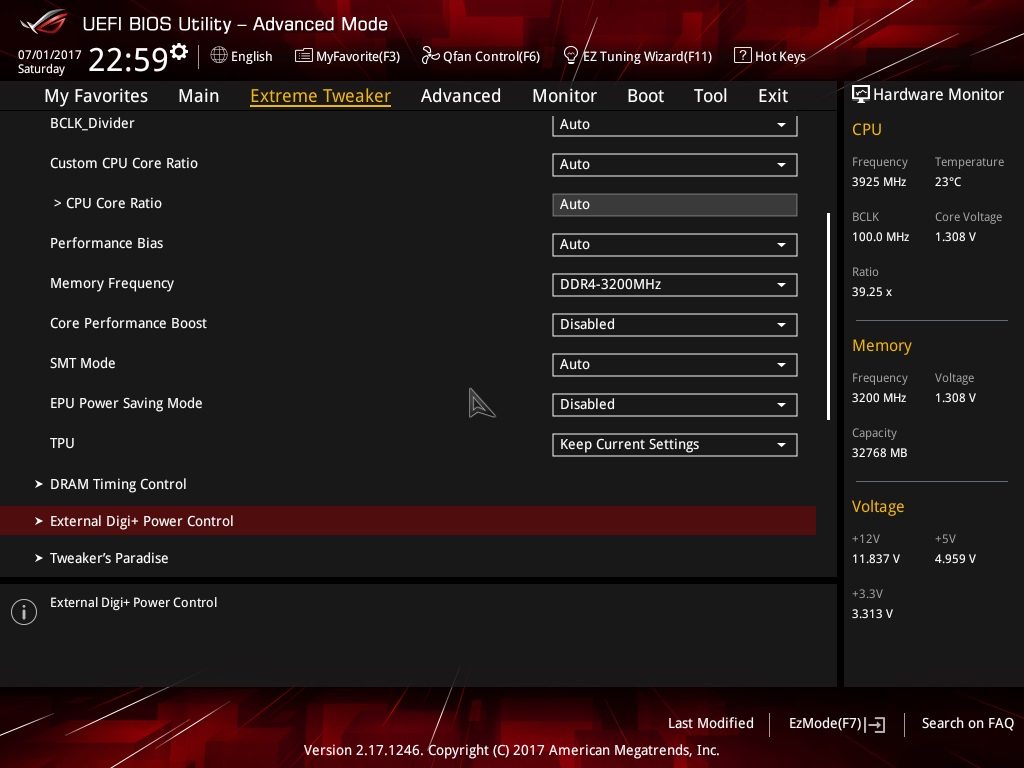
Task: Expand External Digi+ Power Control submenu
Action: click(x=408, y=520)
